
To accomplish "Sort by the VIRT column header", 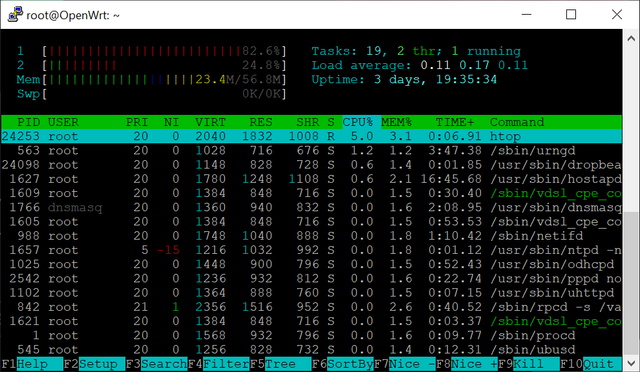I will (210, 122).
